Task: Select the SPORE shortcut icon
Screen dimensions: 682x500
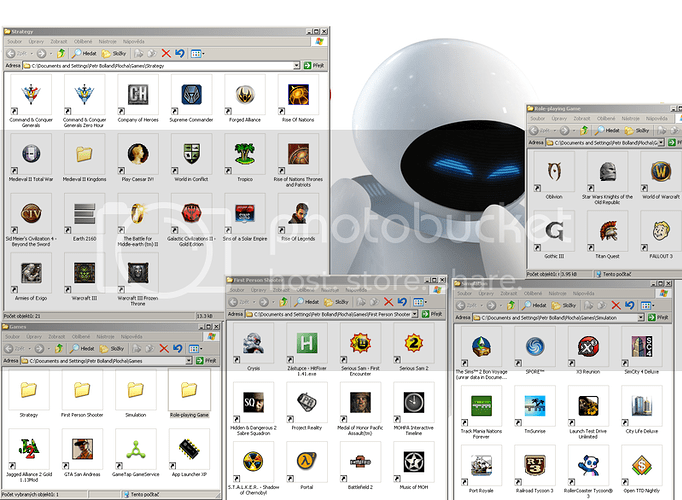Action: coord(535,348)
